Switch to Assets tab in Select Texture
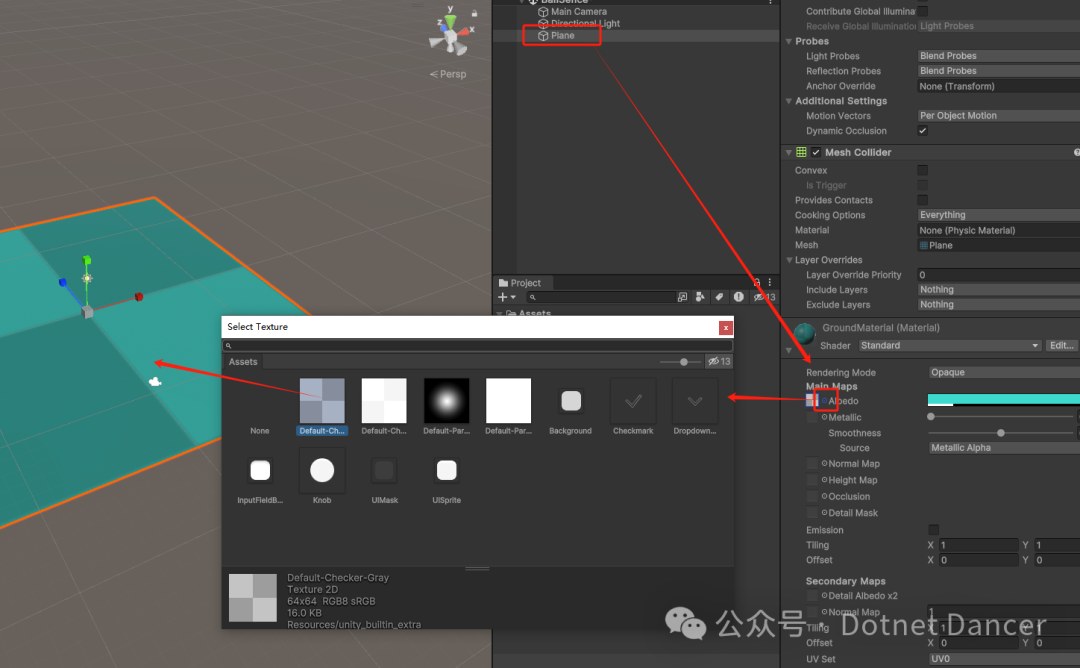This screenshot has width=1080, height=668. point(242,362)
